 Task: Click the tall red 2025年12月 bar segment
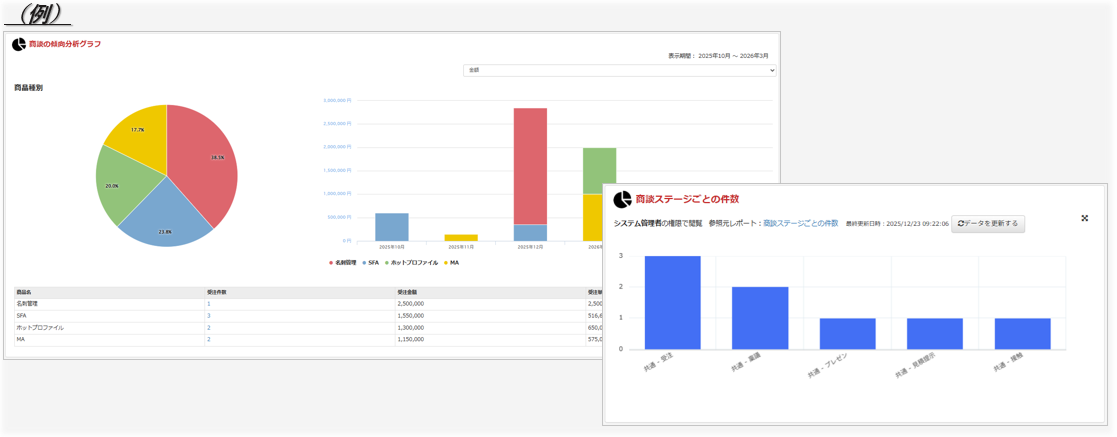click(530, 165)
